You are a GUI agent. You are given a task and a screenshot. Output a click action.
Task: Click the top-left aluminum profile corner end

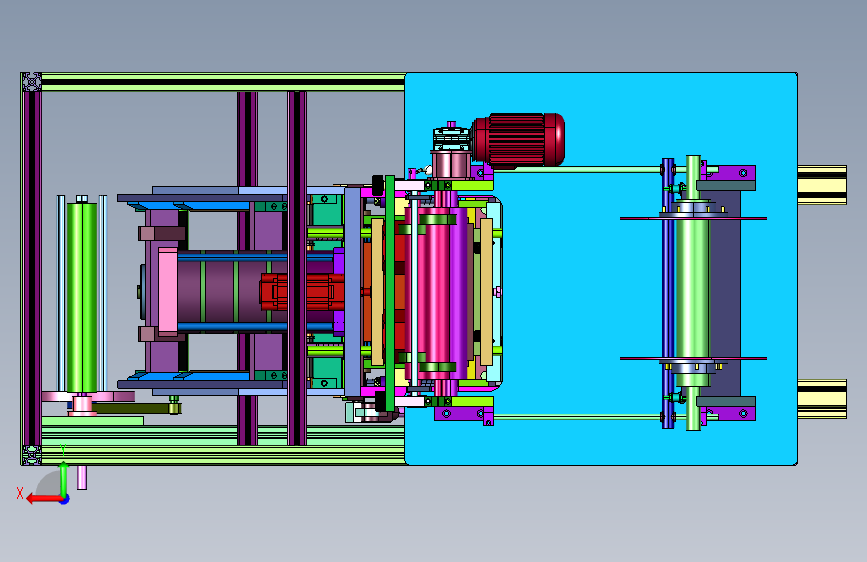coord(32,82)
